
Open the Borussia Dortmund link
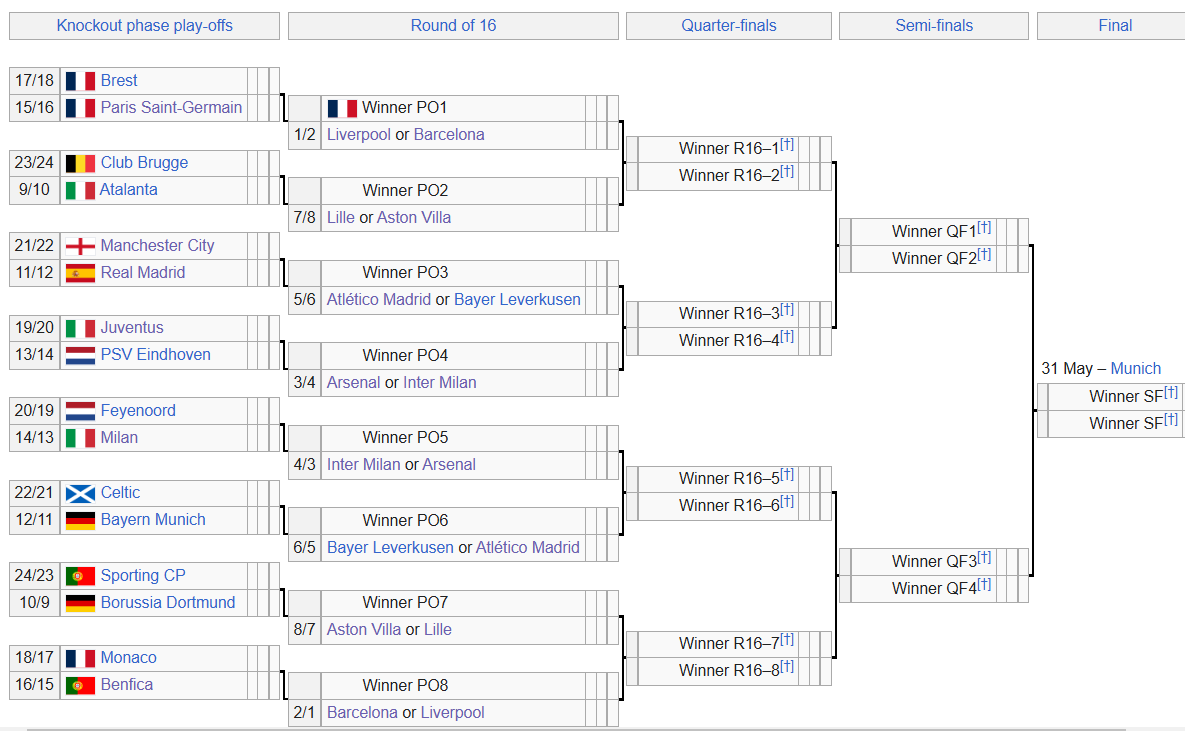tap(168, 603)
